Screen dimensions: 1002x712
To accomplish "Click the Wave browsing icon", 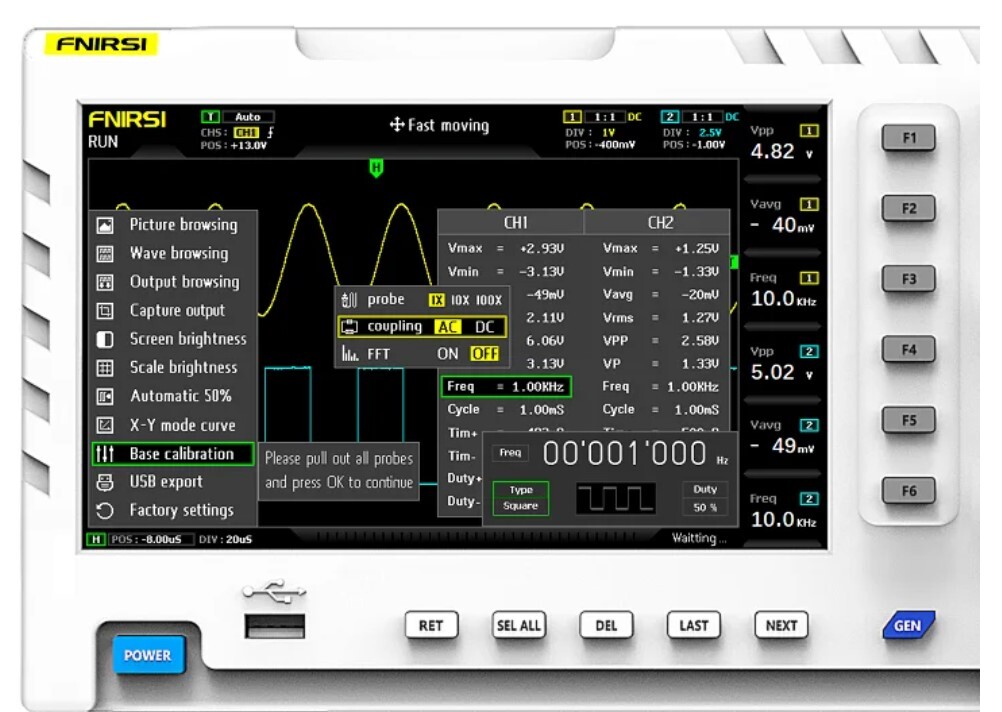I will [x=105, y=254].
